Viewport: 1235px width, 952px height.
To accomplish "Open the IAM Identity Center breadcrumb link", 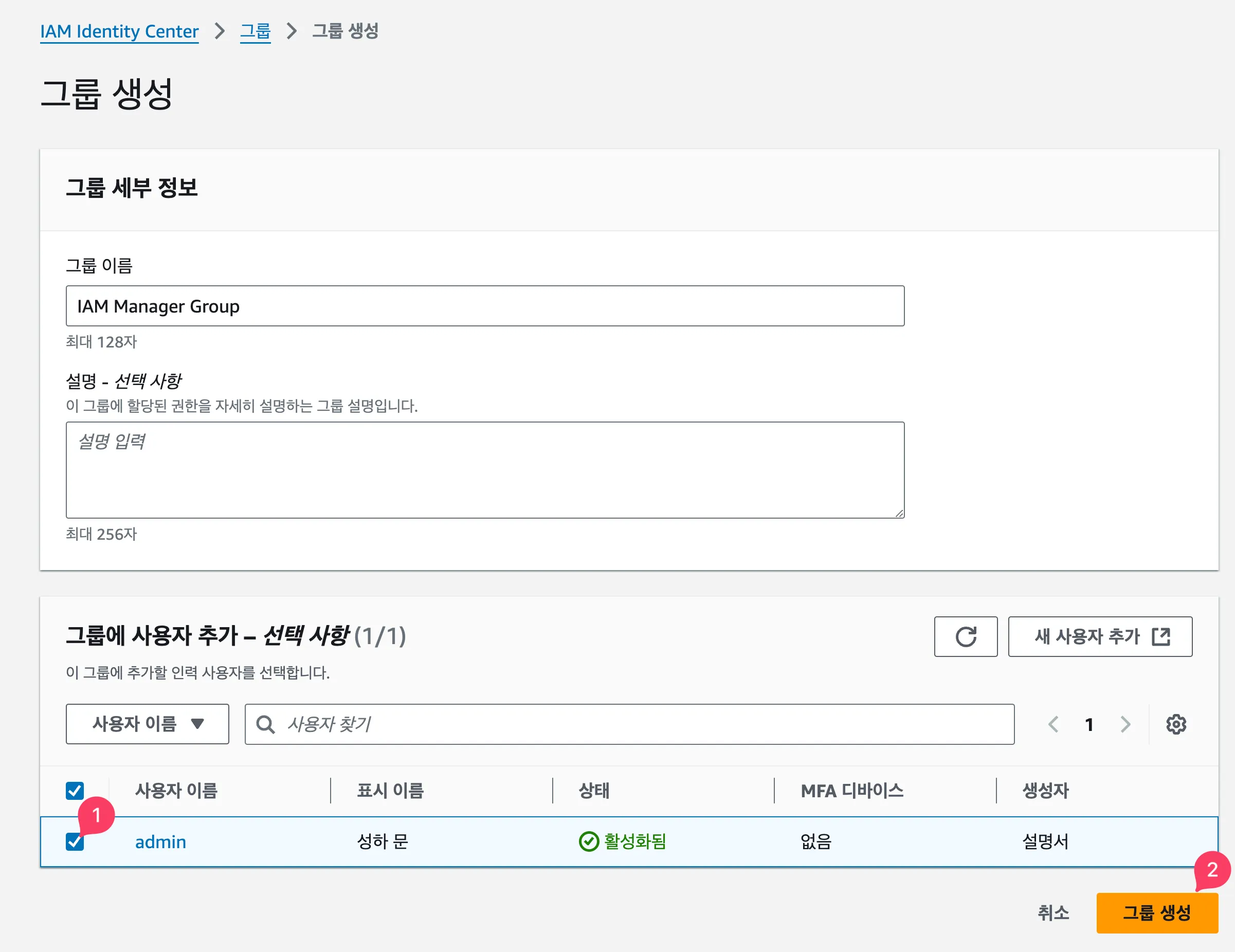I will tap(119, 31).
